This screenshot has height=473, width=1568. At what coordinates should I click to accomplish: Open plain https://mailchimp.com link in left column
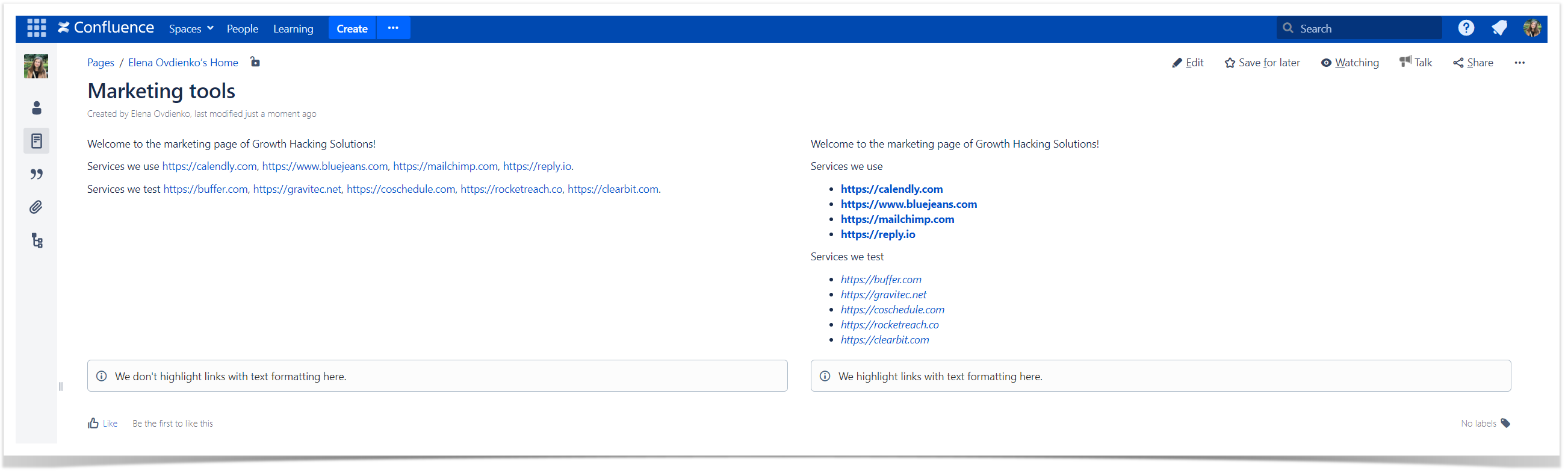(x=445, y=166)
